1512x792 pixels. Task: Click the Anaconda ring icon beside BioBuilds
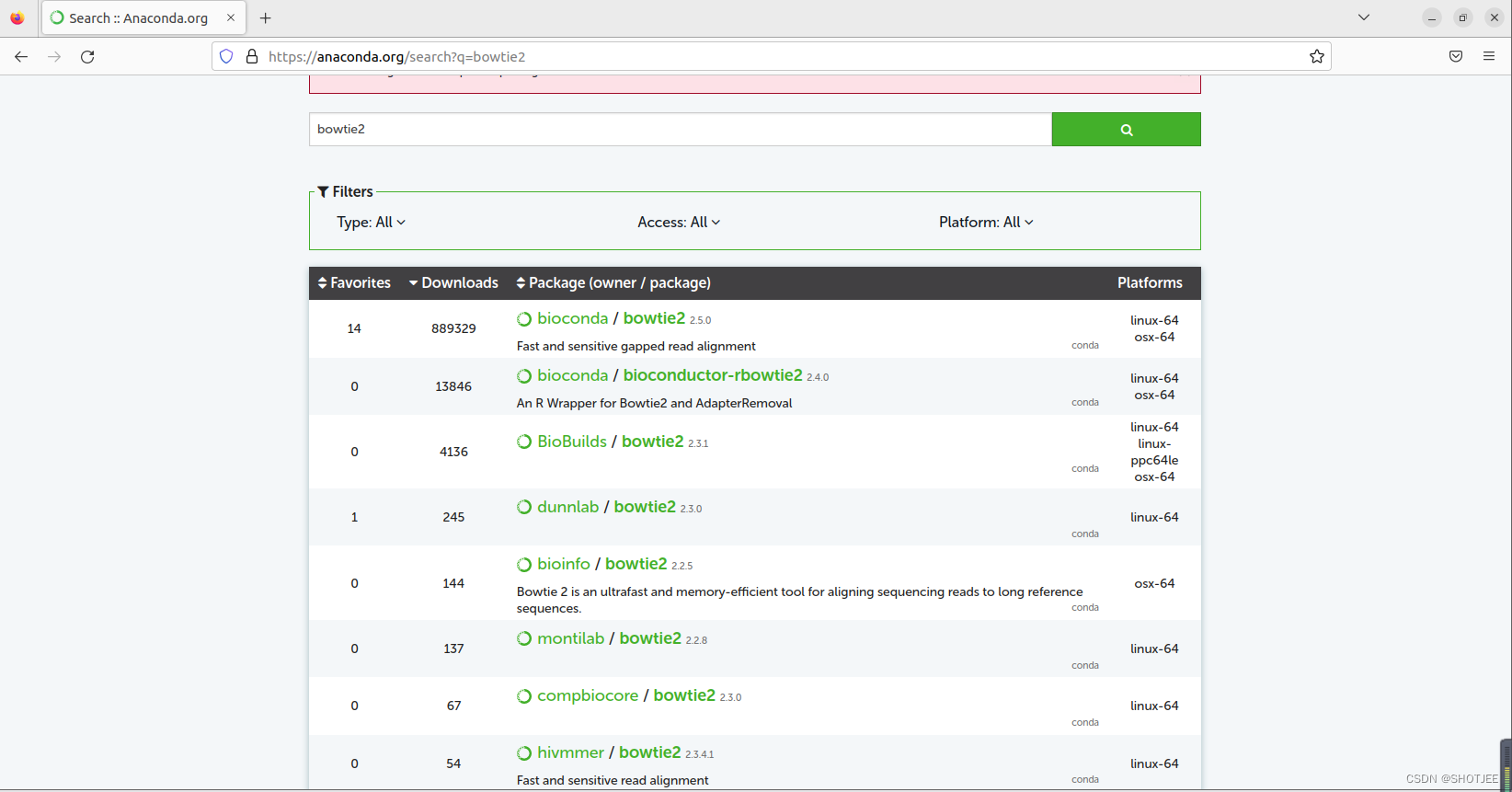pos(524,442)
